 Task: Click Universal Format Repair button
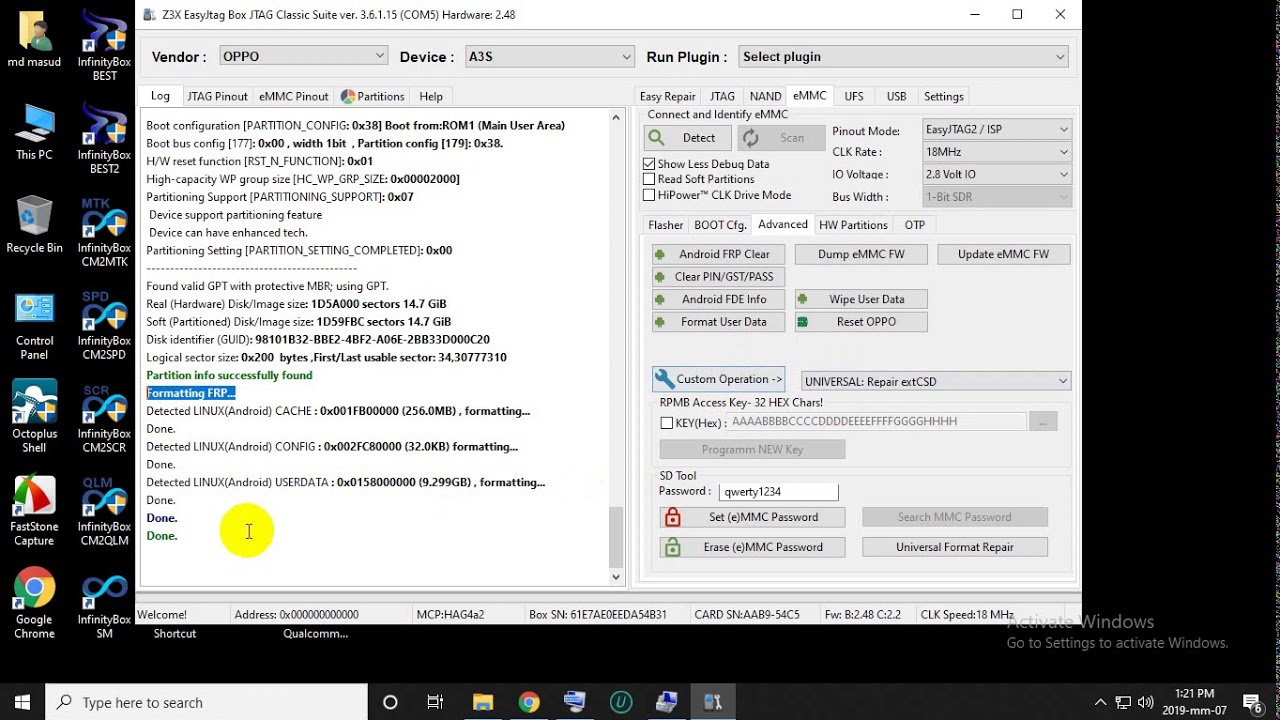(x=954, y=547)
